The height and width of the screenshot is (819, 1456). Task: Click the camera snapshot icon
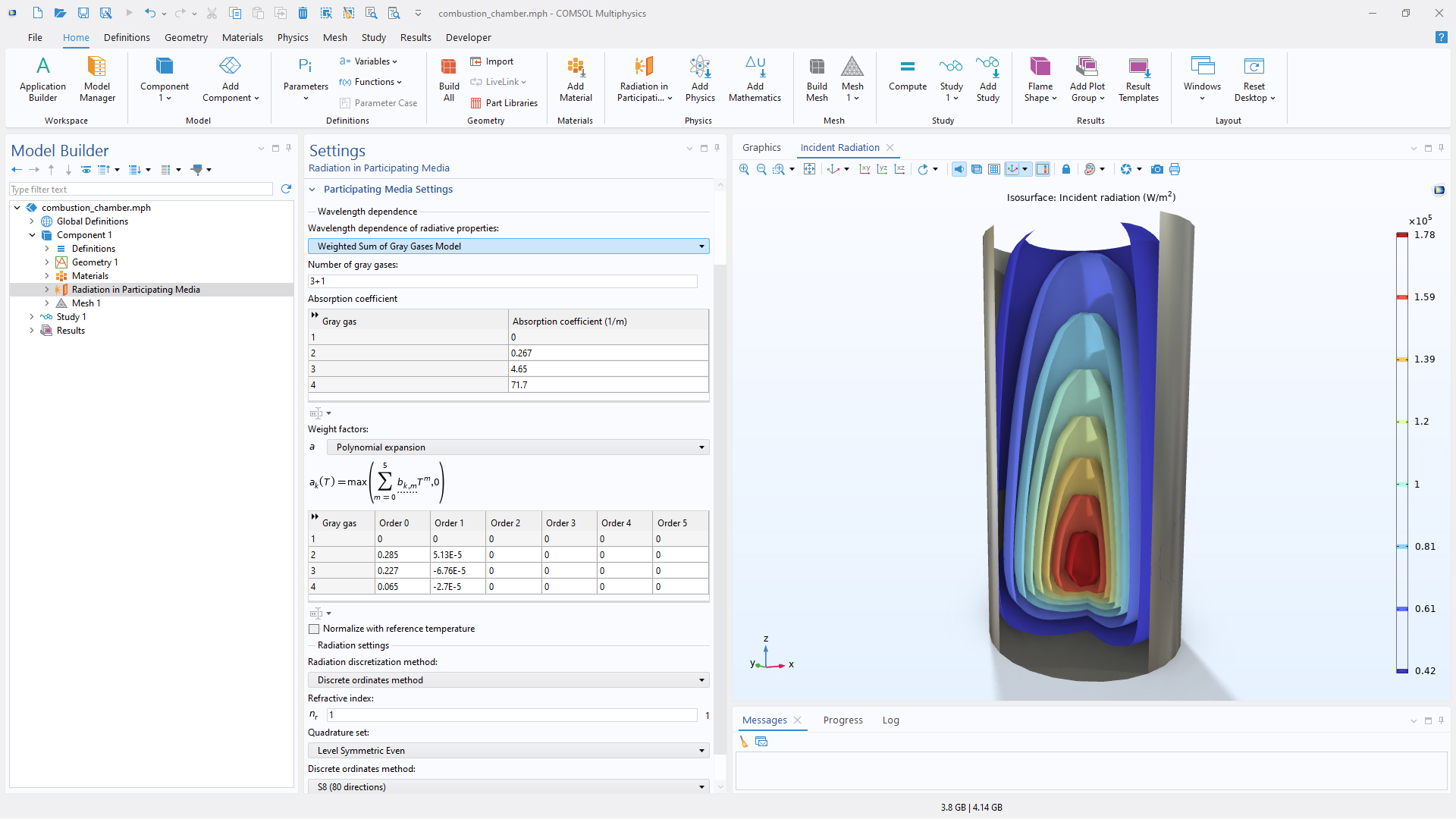coord(1156,169)
